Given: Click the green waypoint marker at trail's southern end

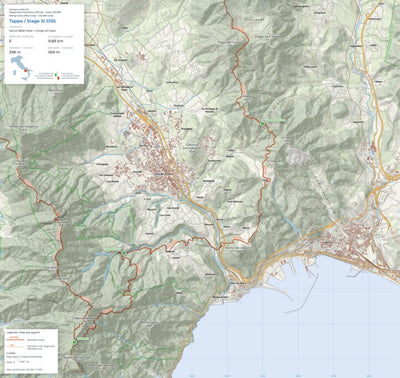Looking at the screenshot, I should click(75, 342).
